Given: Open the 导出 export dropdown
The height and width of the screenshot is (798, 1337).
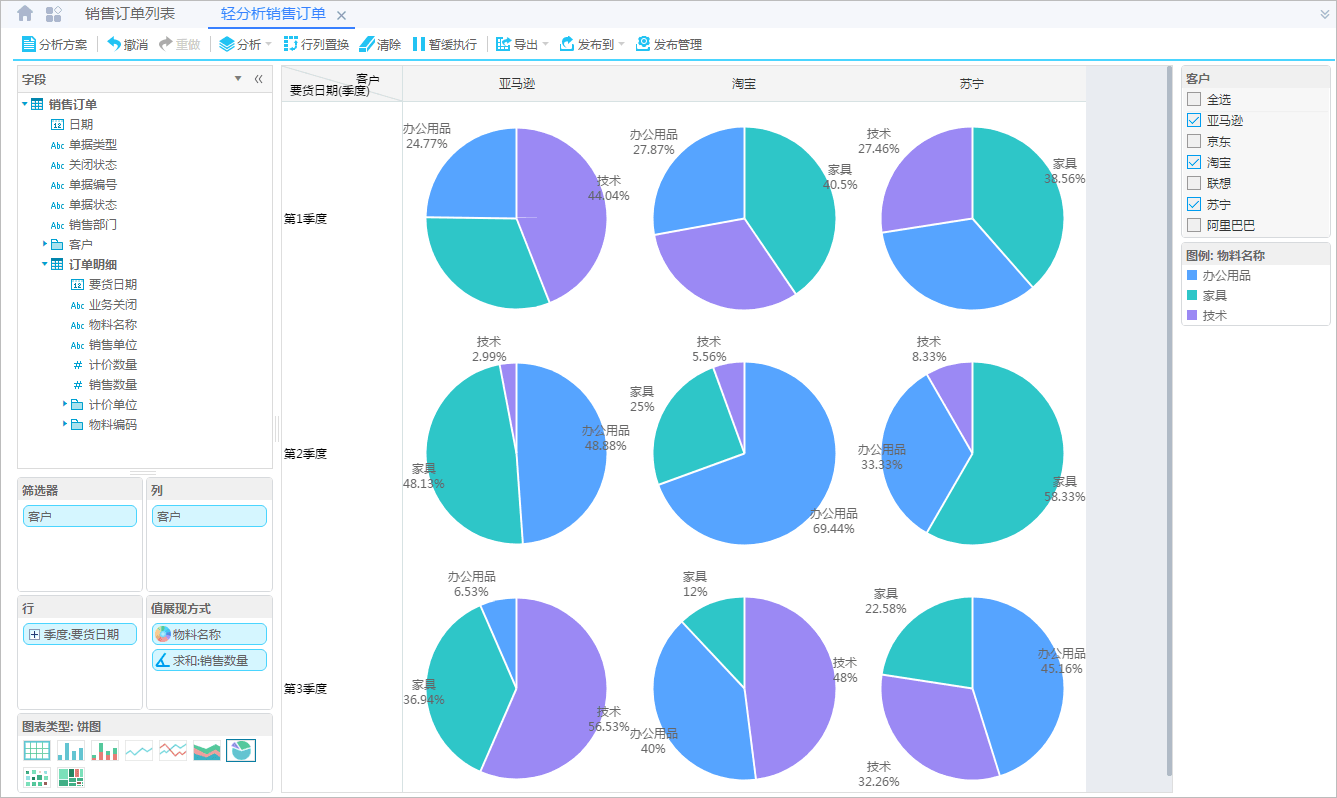Looking at the screenshot, I should pos(522,44).
